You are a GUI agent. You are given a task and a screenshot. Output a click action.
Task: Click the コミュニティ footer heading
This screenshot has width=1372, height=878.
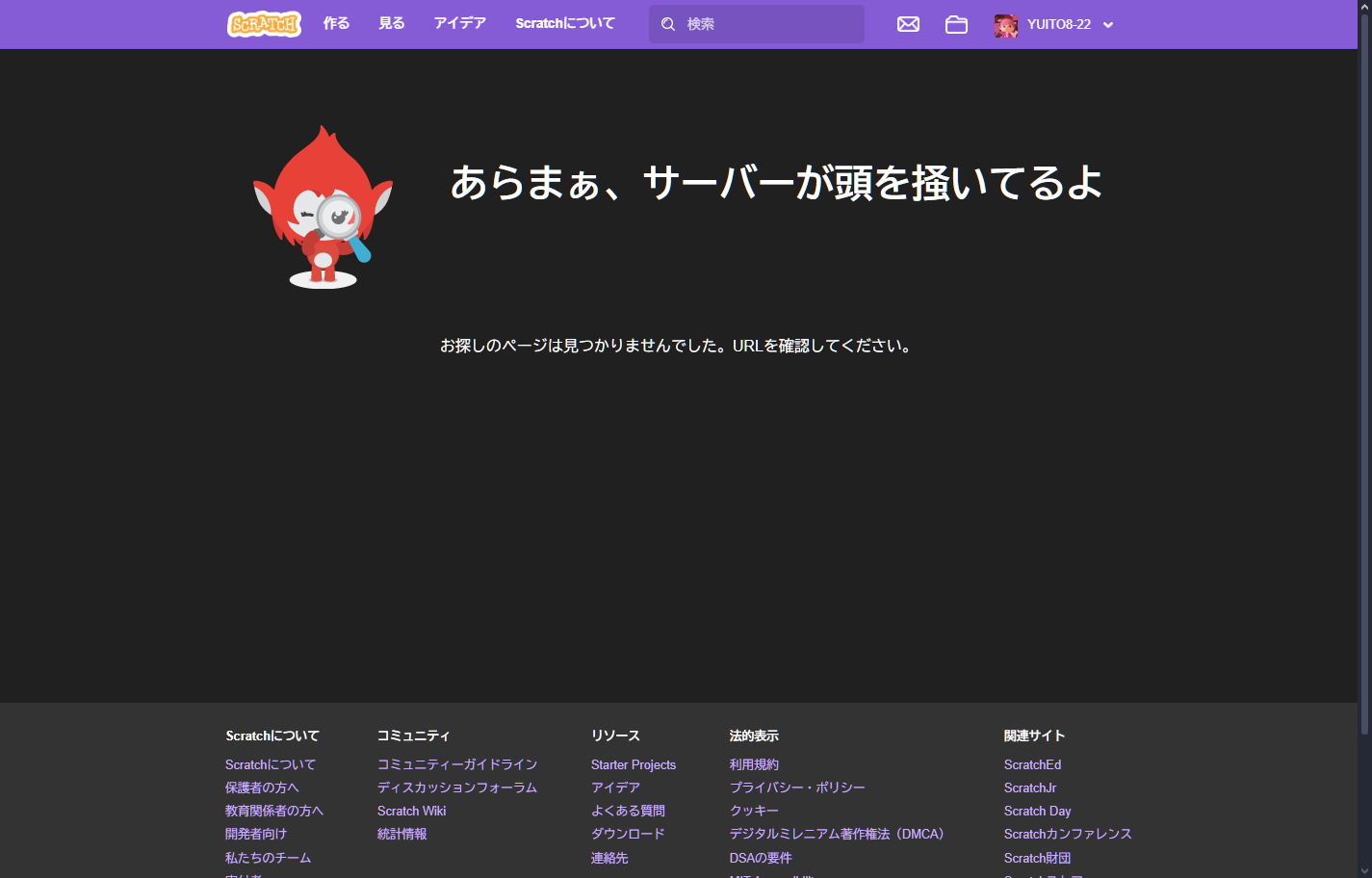coord(413,736)
